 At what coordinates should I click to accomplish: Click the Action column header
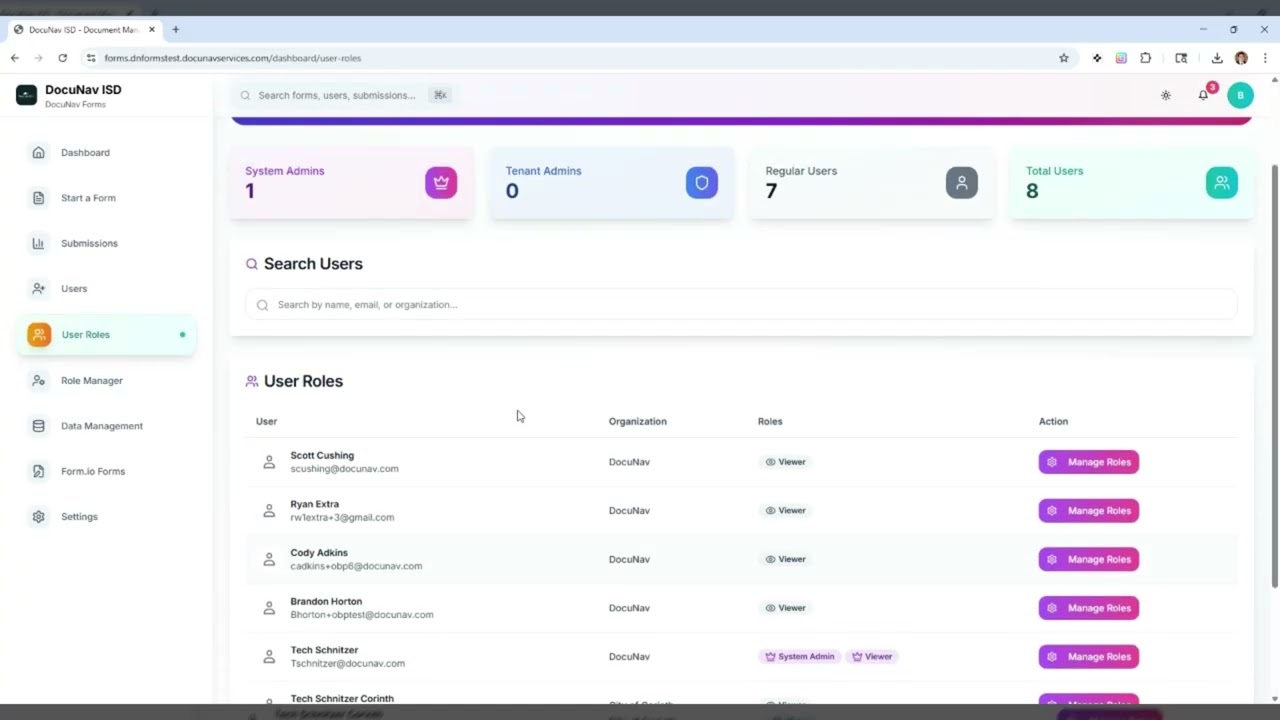[1053, 421]
